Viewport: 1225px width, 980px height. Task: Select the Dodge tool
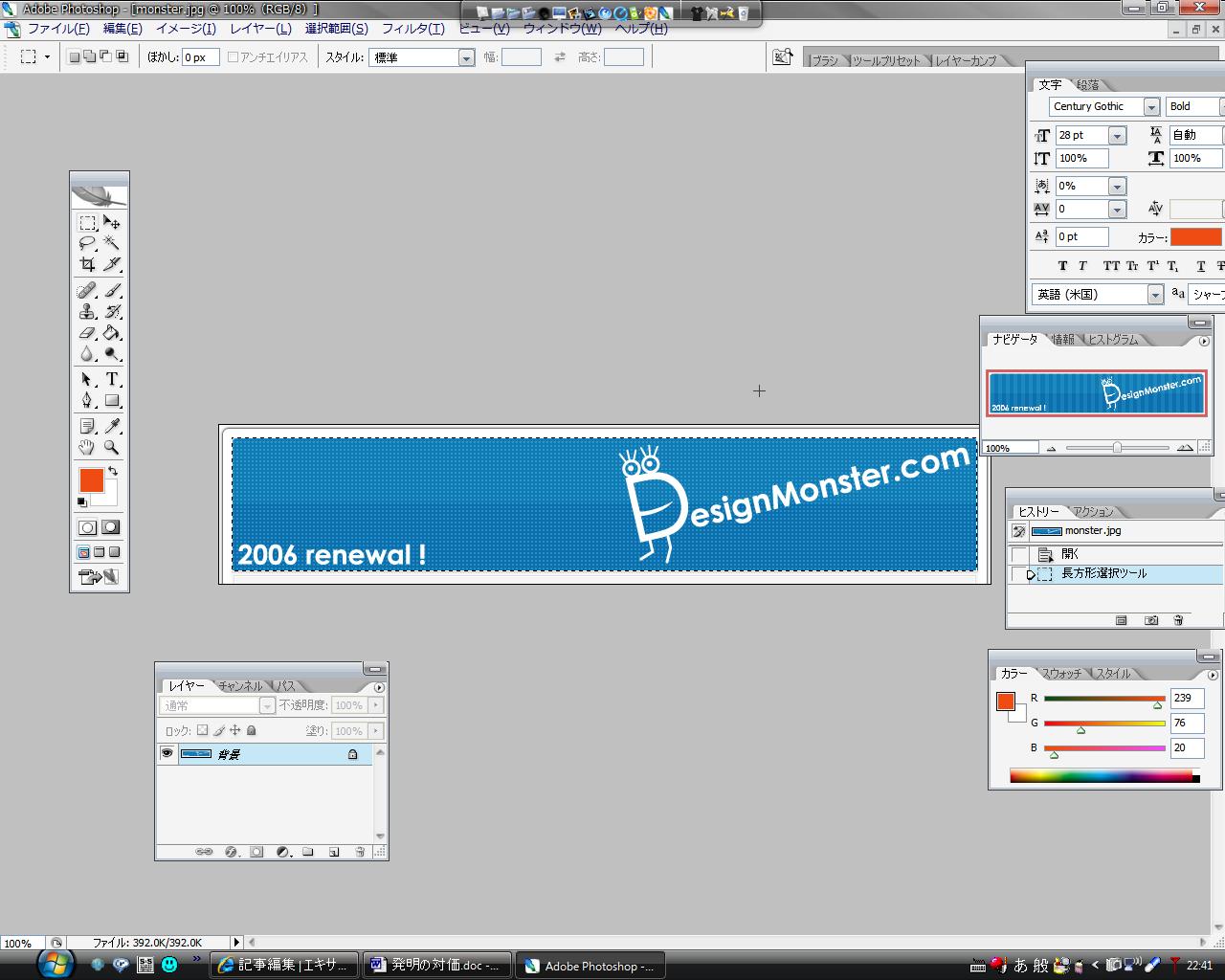point(112,353)
